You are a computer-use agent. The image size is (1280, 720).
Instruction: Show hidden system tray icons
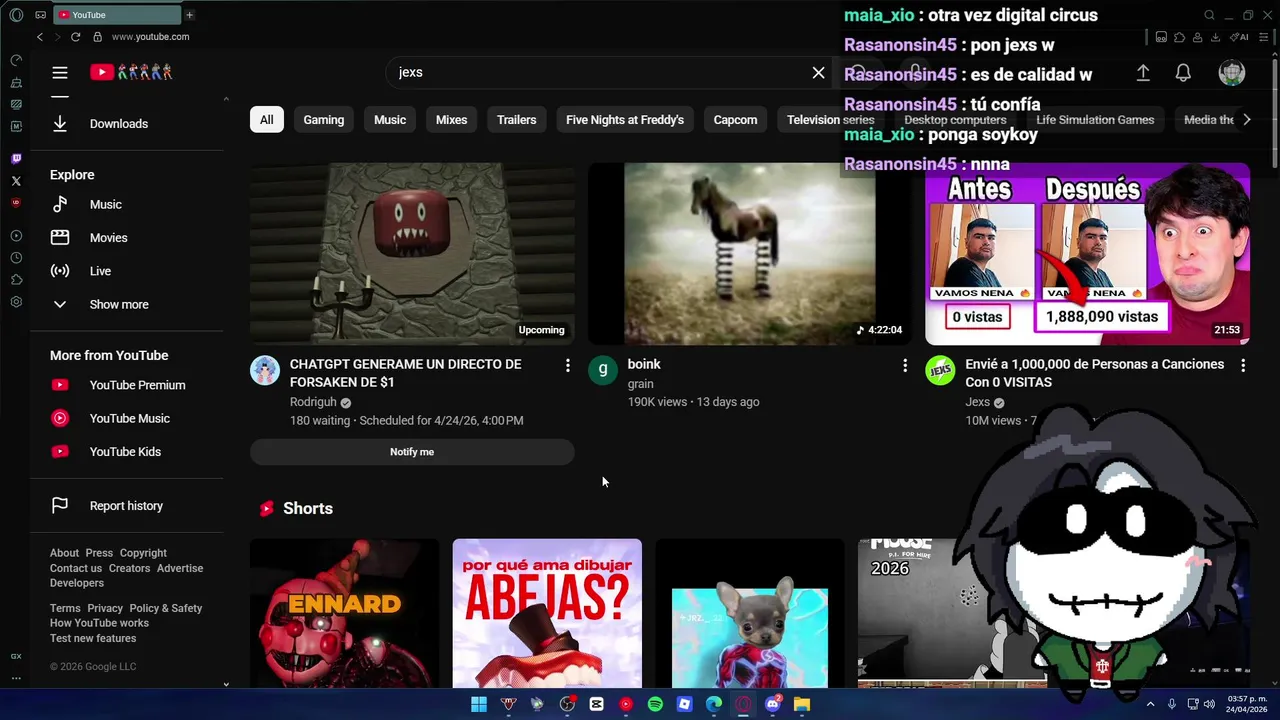pos(1150,704)
